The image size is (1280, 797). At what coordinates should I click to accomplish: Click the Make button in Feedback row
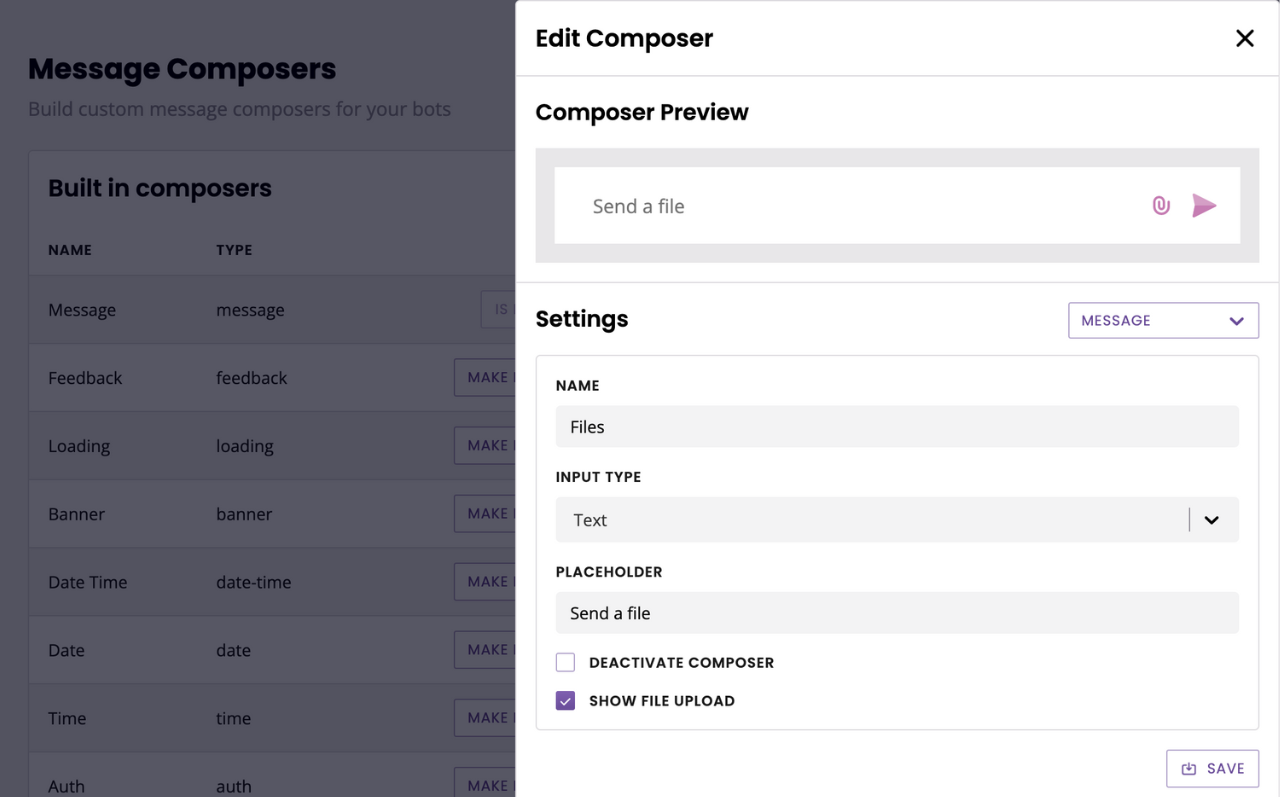click(x=485, y=378)
